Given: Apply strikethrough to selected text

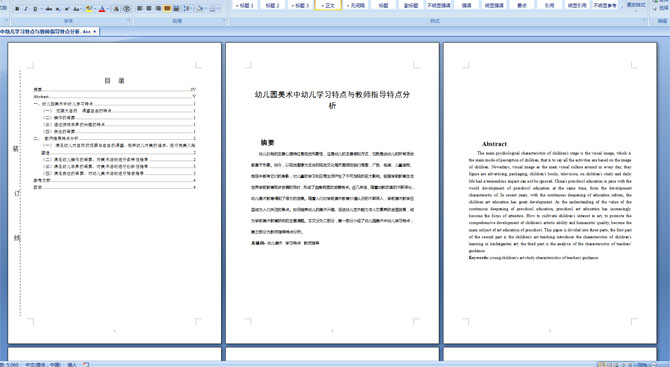Looking at the screenshot, I should tap(48, 9).
